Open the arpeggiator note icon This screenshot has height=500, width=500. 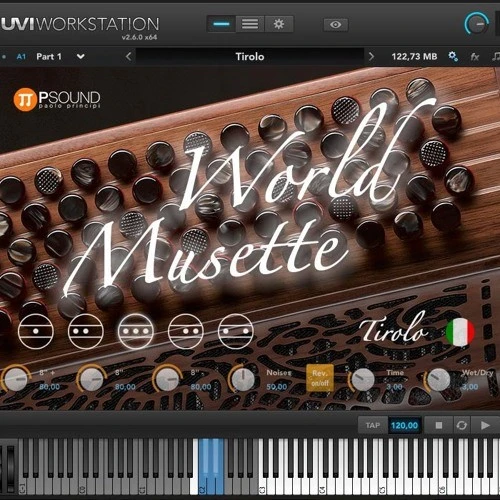496,56
